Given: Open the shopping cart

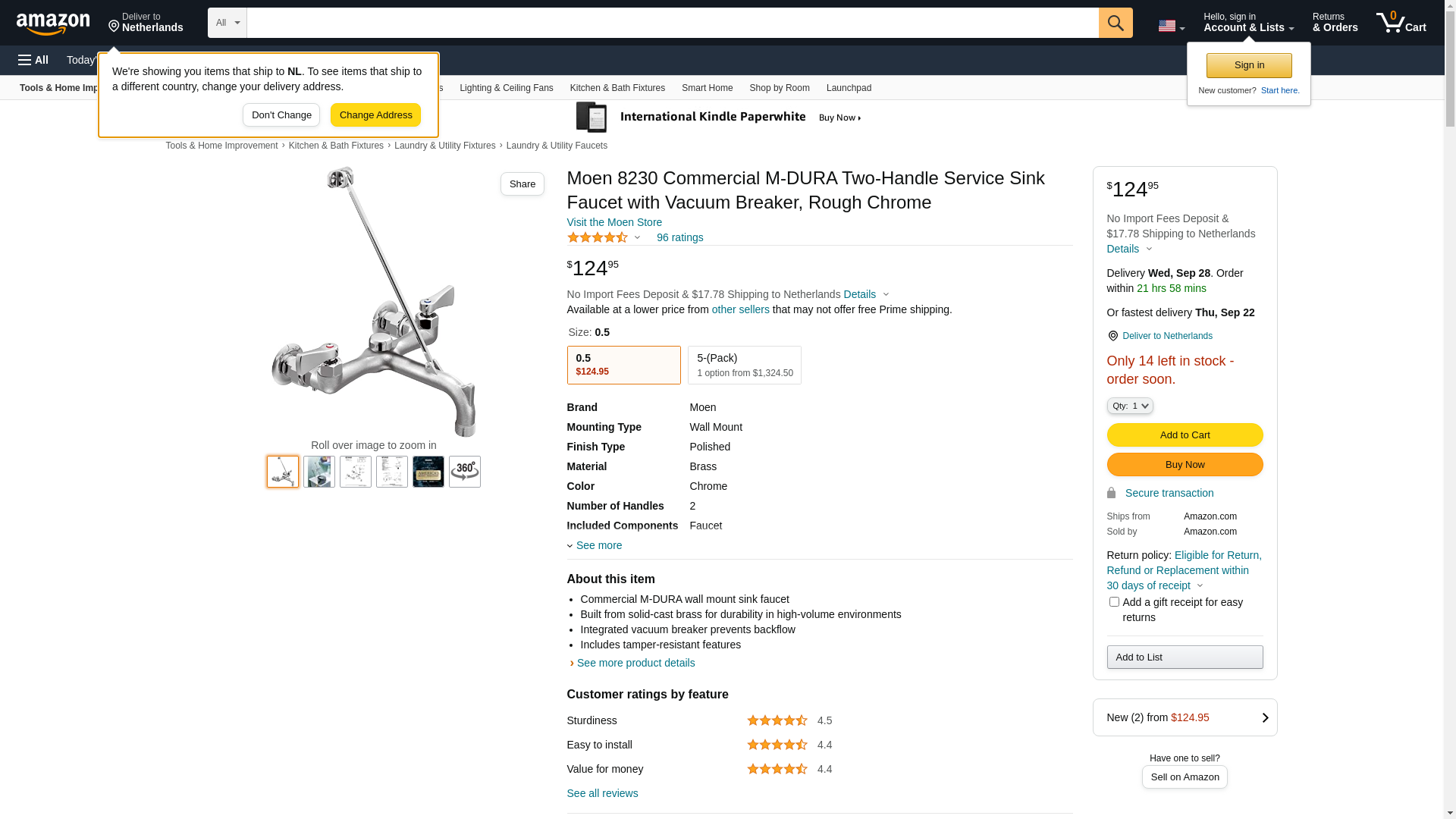Looking at the screenshot, I should pyautogui.click(x=1401, y=23).
